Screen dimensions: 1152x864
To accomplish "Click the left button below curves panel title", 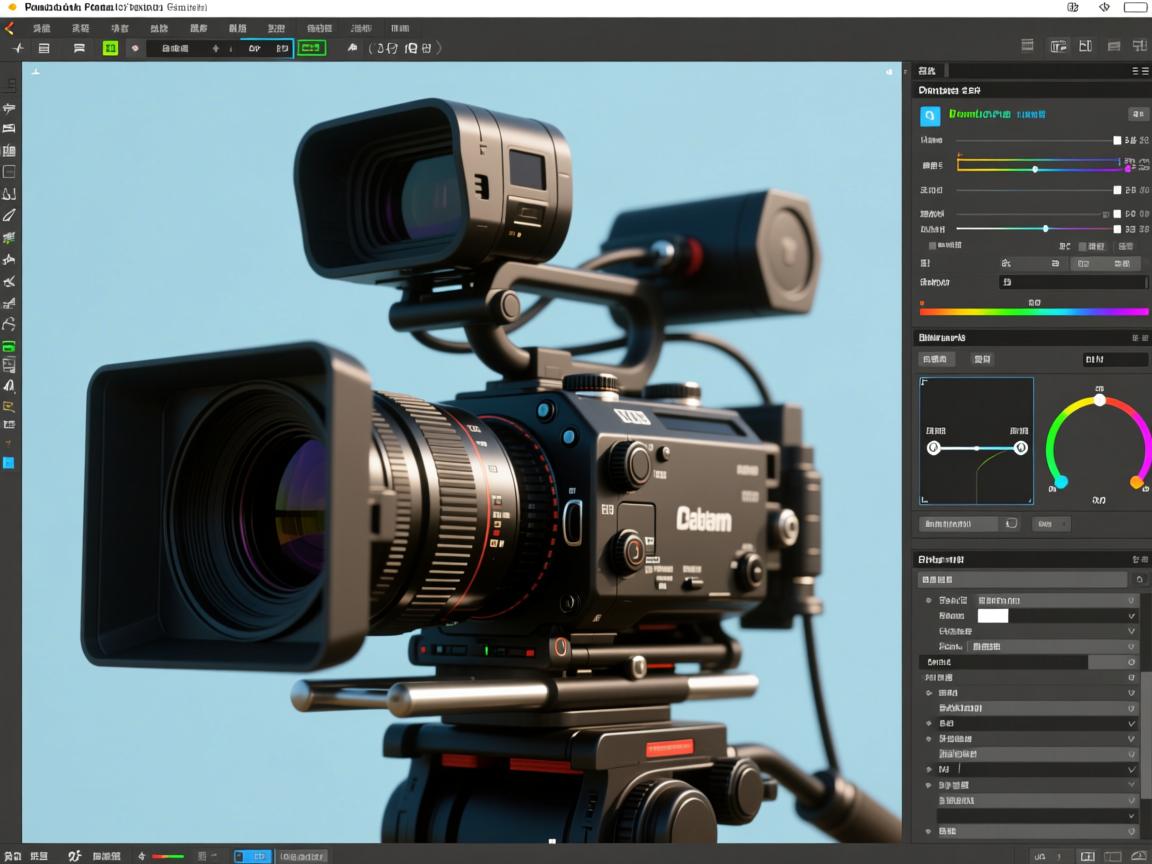I will click(x=936, y=359).
